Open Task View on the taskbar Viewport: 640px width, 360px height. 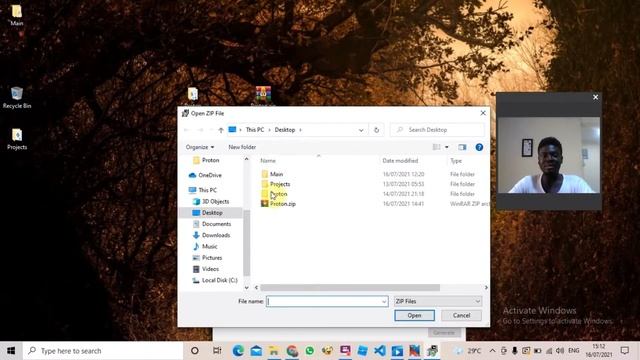217,351
